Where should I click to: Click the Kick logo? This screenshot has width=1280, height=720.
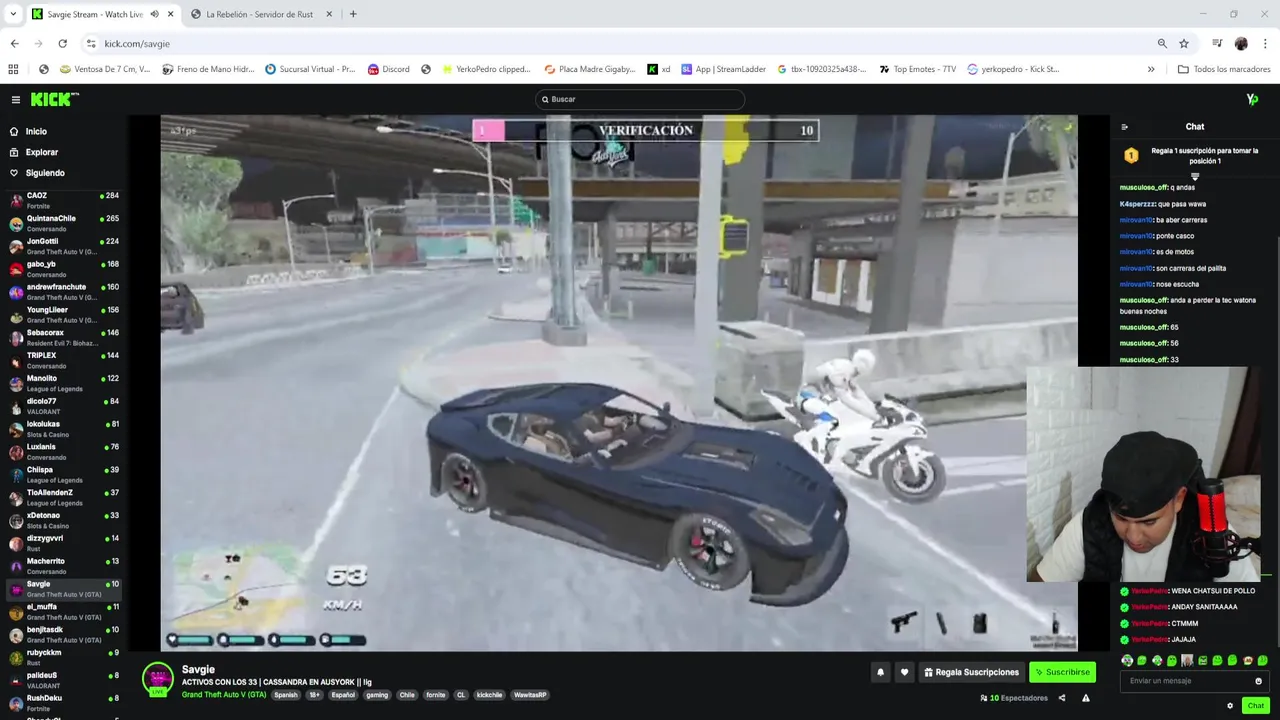pos(54,99)
